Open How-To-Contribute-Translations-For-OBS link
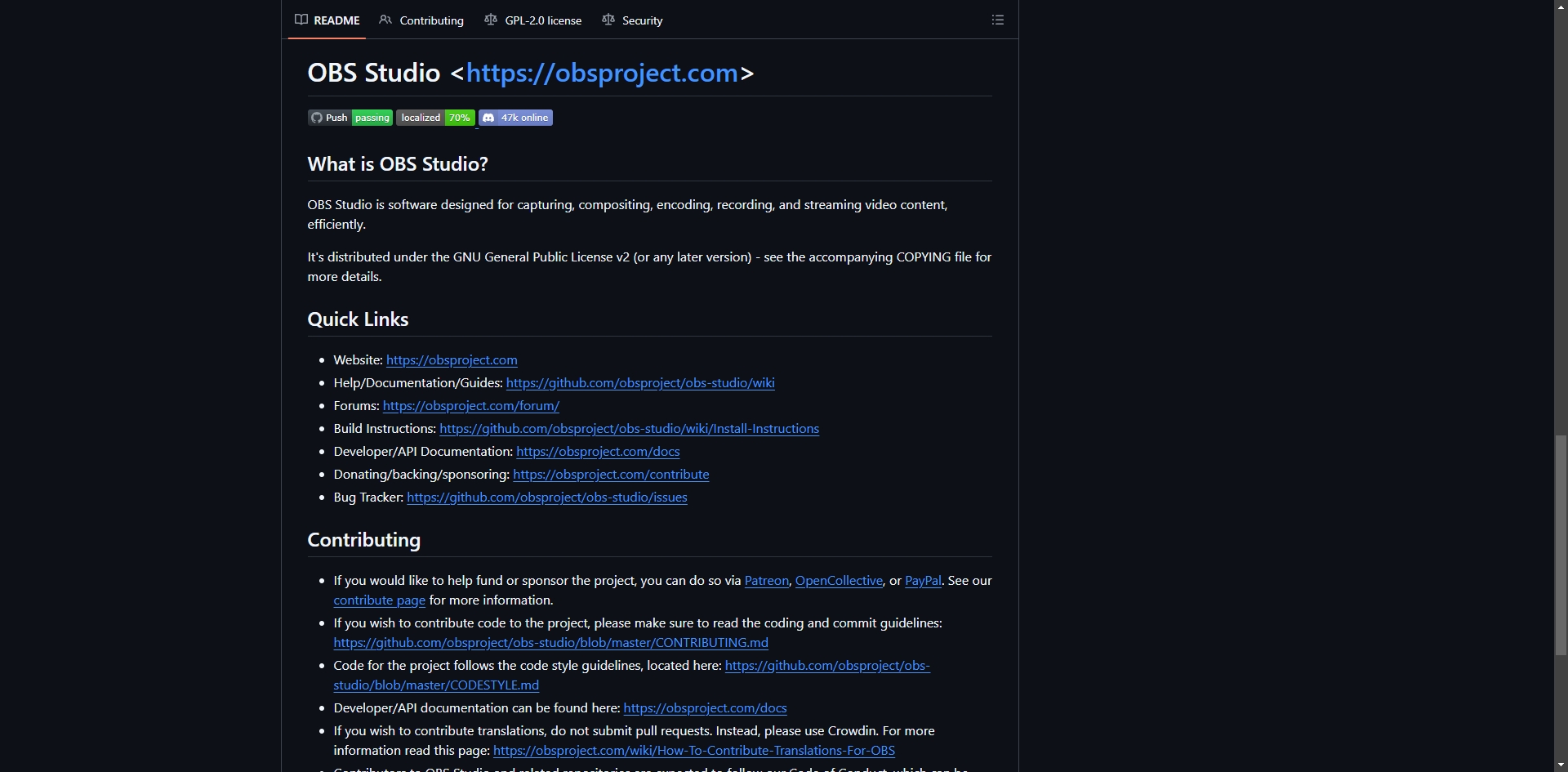 694,751
